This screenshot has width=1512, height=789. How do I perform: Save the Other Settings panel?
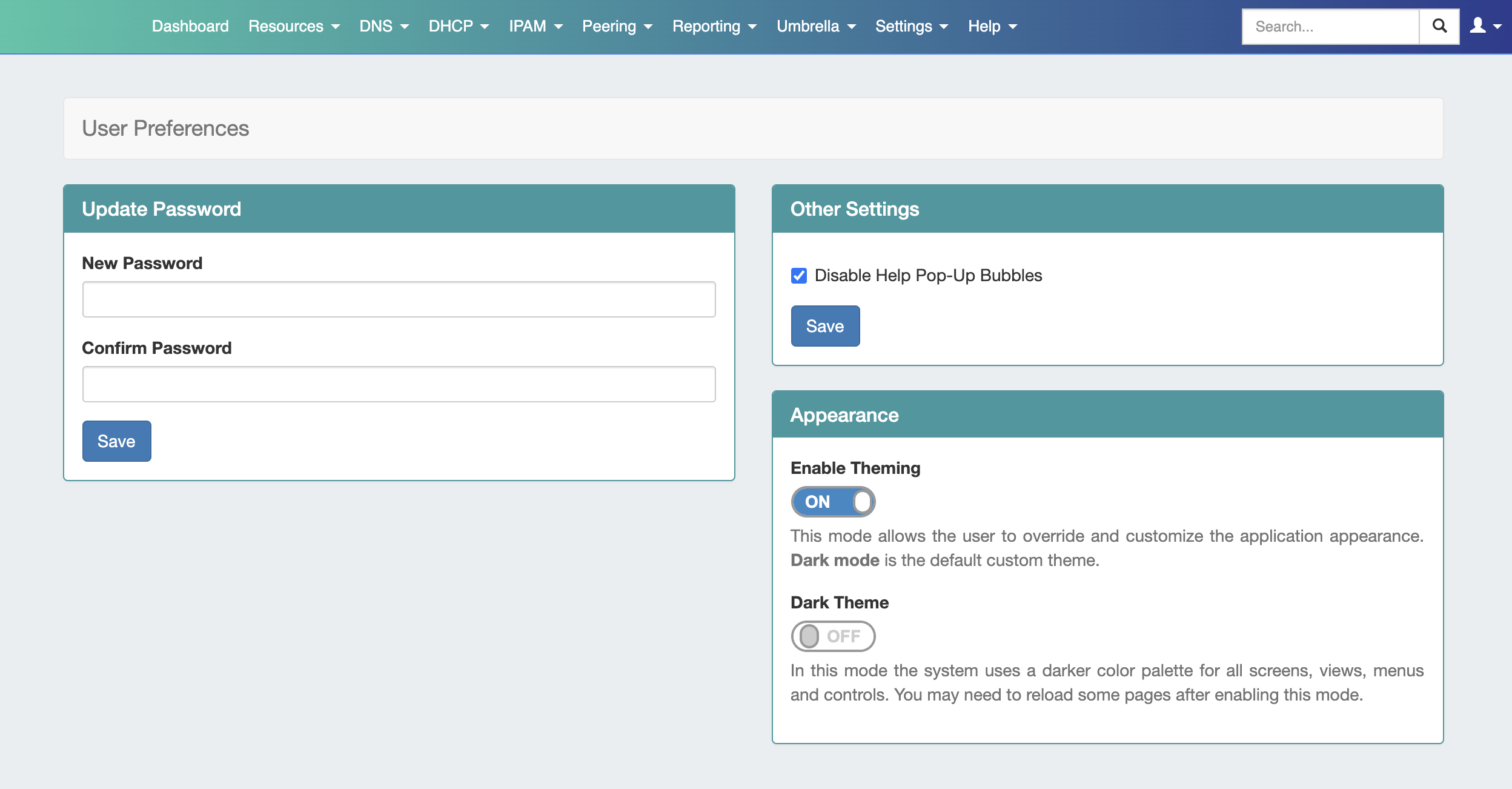[x=825, y=326]
